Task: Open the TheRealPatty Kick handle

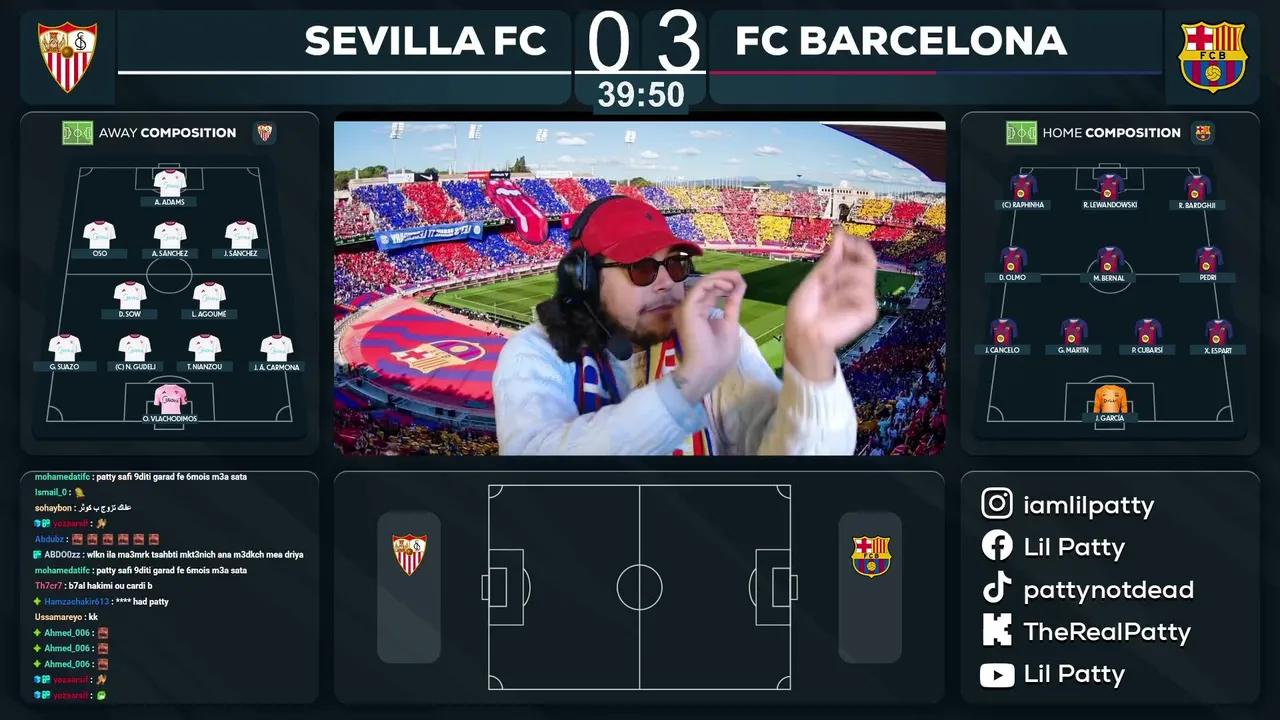Action: click(x=1107, y=632)
